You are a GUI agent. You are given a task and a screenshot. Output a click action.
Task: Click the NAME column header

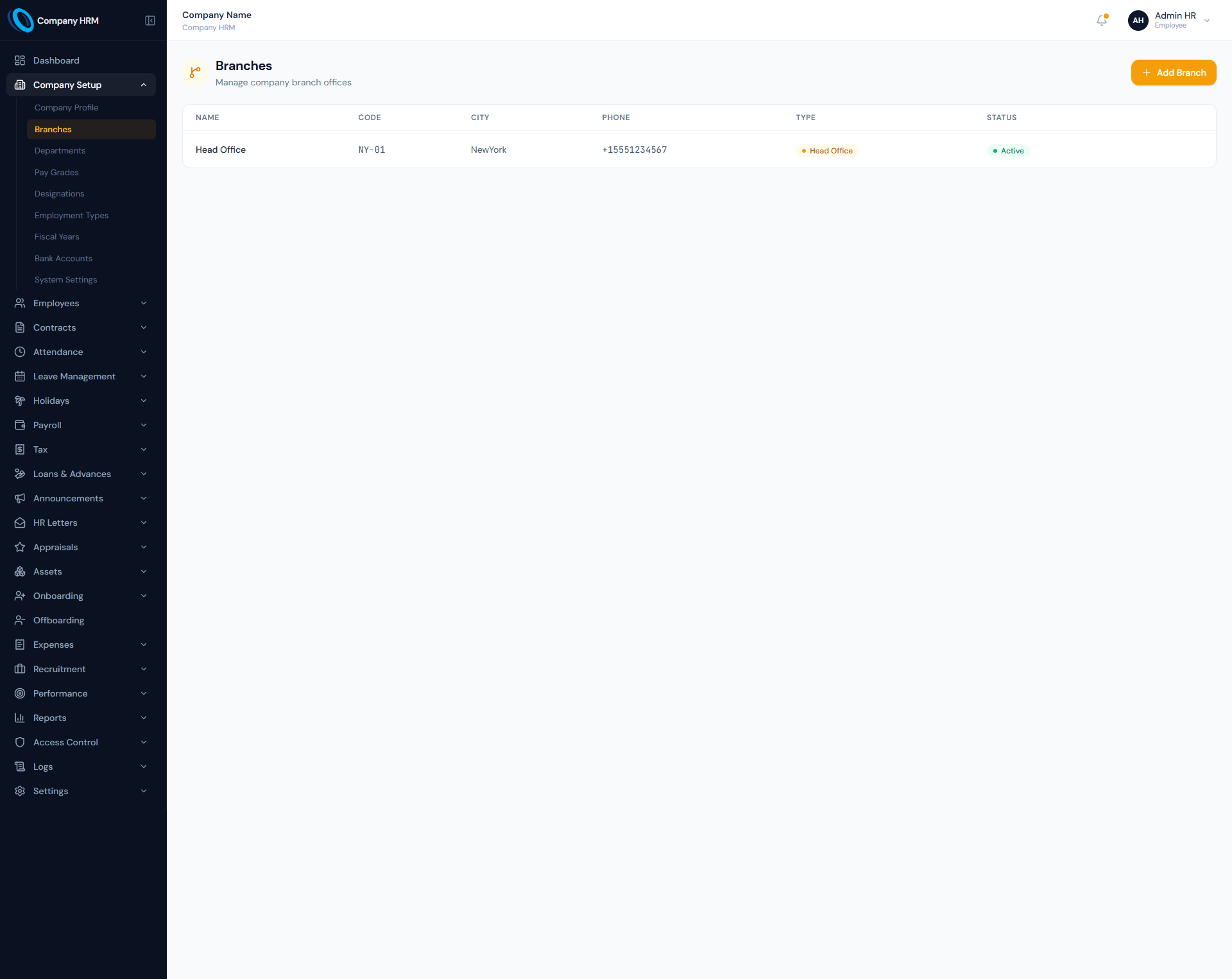click(x=207, y=117)
